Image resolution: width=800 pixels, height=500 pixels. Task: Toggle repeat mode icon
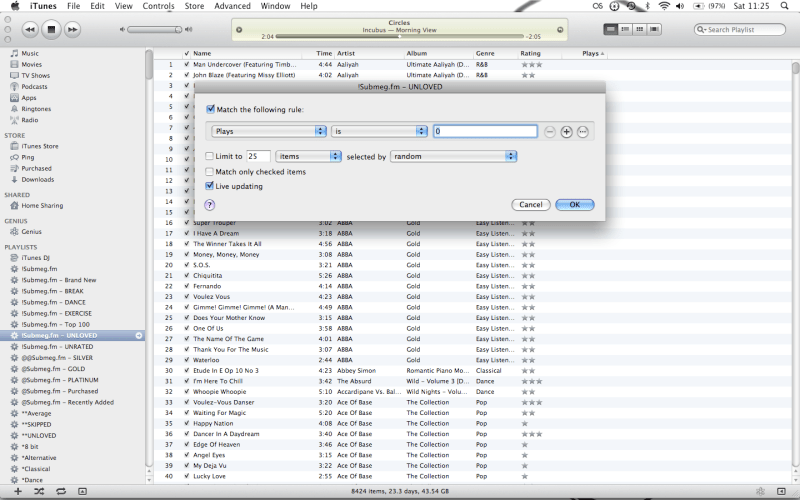tap(61, 492)
